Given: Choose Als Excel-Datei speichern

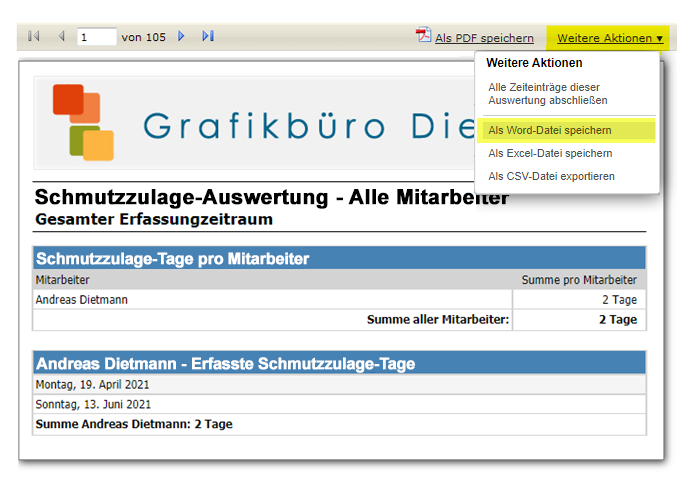Looking at the screenshot, I should [x=550, y=153].
